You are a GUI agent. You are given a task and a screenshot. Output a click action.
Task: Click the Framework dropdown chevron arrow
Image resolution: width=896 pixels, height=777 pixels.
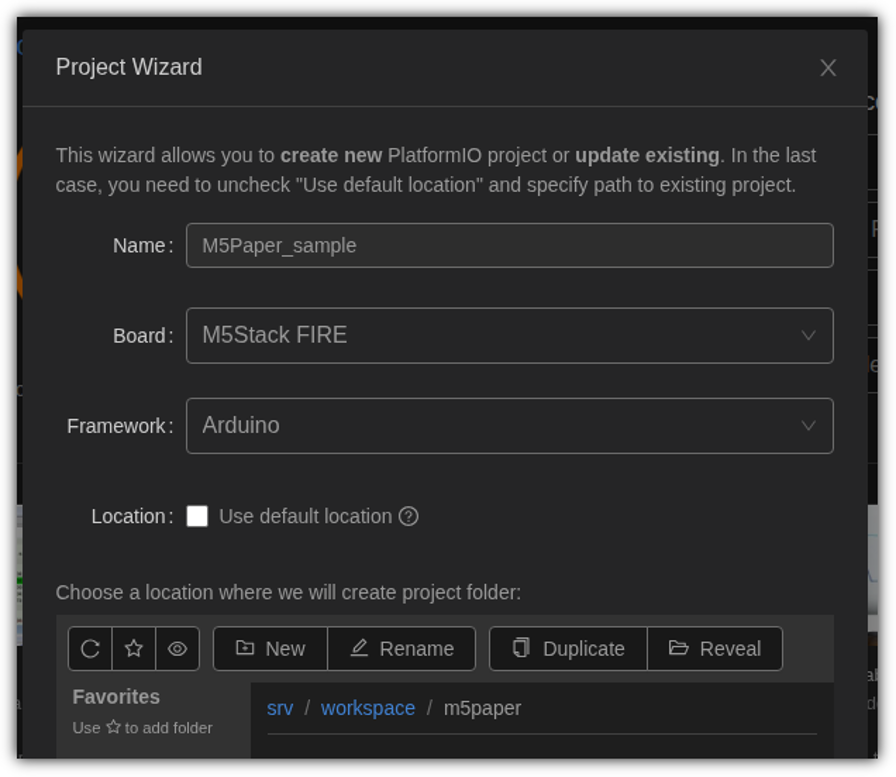tap(808, 426)
